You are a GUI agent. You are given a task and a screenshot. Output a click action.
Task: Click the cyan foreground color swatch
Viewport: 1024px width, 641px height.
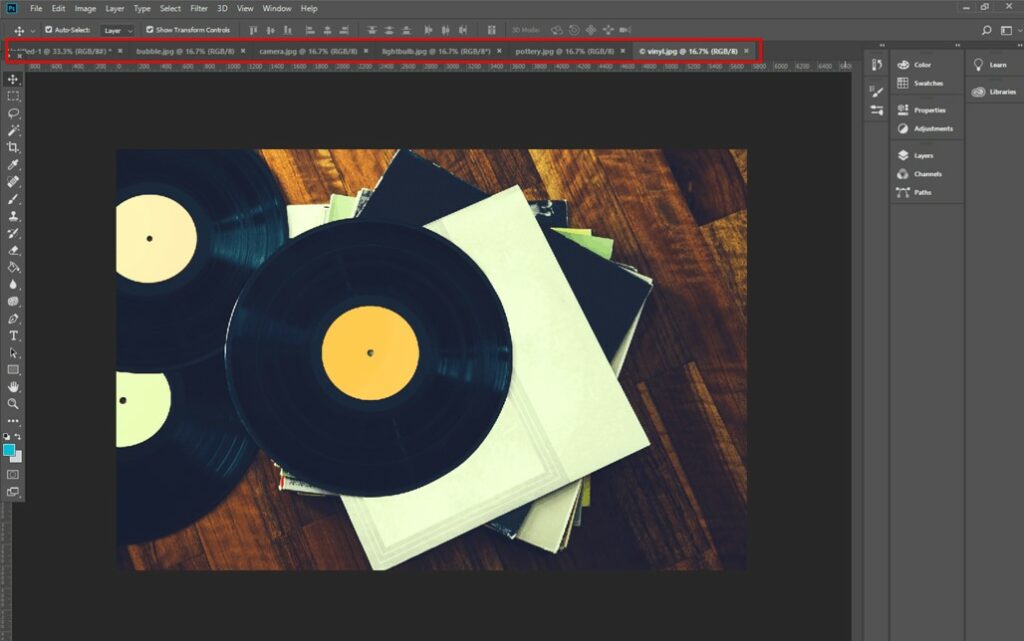[10, 450]
